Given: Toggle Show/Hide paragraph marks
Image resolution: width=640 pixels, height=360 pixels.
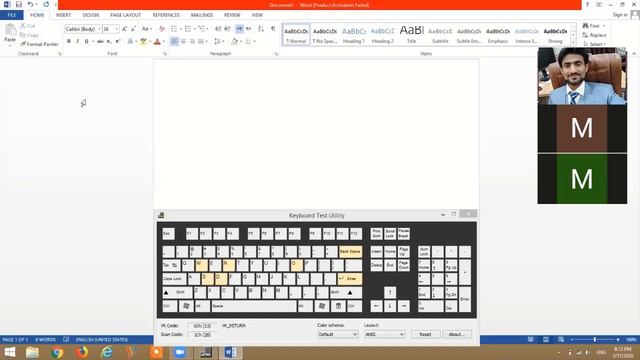Looking at the screenshot, I should pyautogui.click(x=273, y=29).
